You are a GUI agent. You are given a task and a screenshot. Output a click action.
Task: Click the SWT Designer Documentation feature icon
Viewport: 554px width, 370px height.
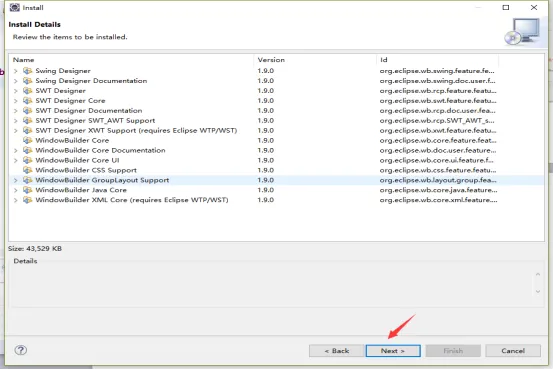[x=28, y=110]
